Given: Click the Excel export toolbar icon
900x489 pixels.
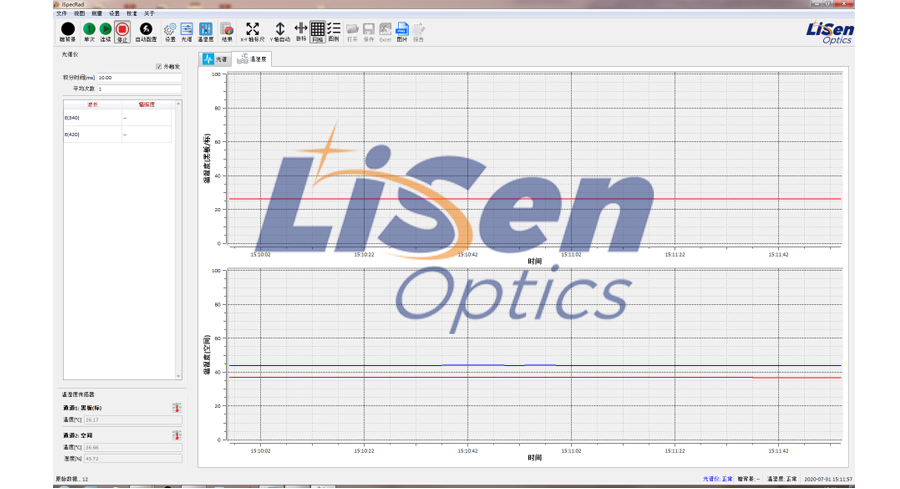Looking at the screenshot, I should [385, 32].
